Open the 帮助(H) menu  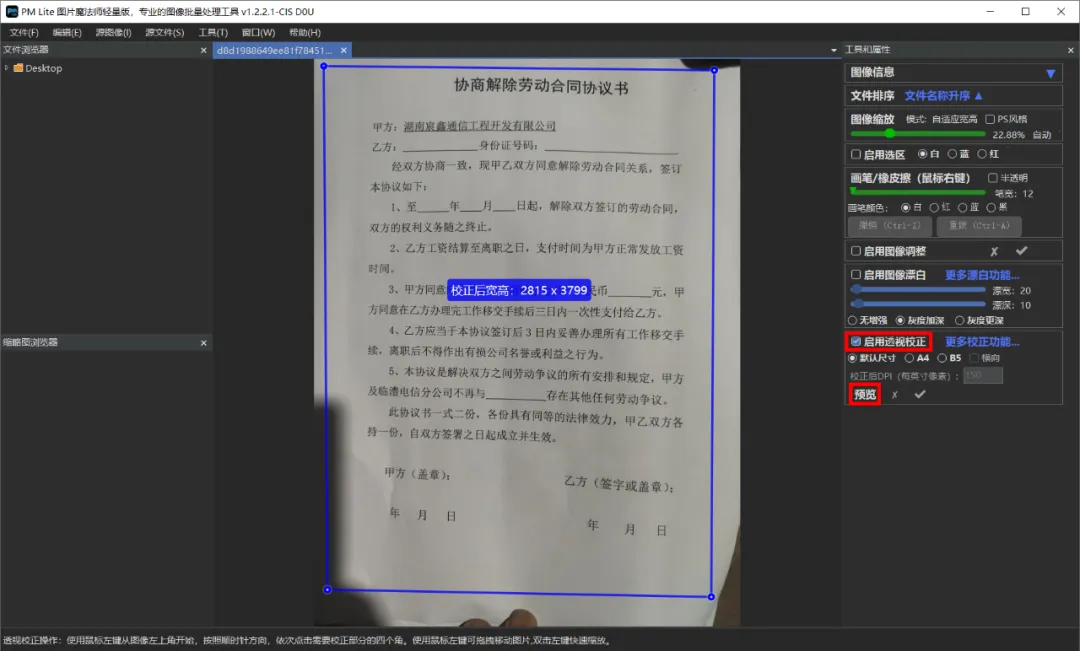(x=304, y=32)
